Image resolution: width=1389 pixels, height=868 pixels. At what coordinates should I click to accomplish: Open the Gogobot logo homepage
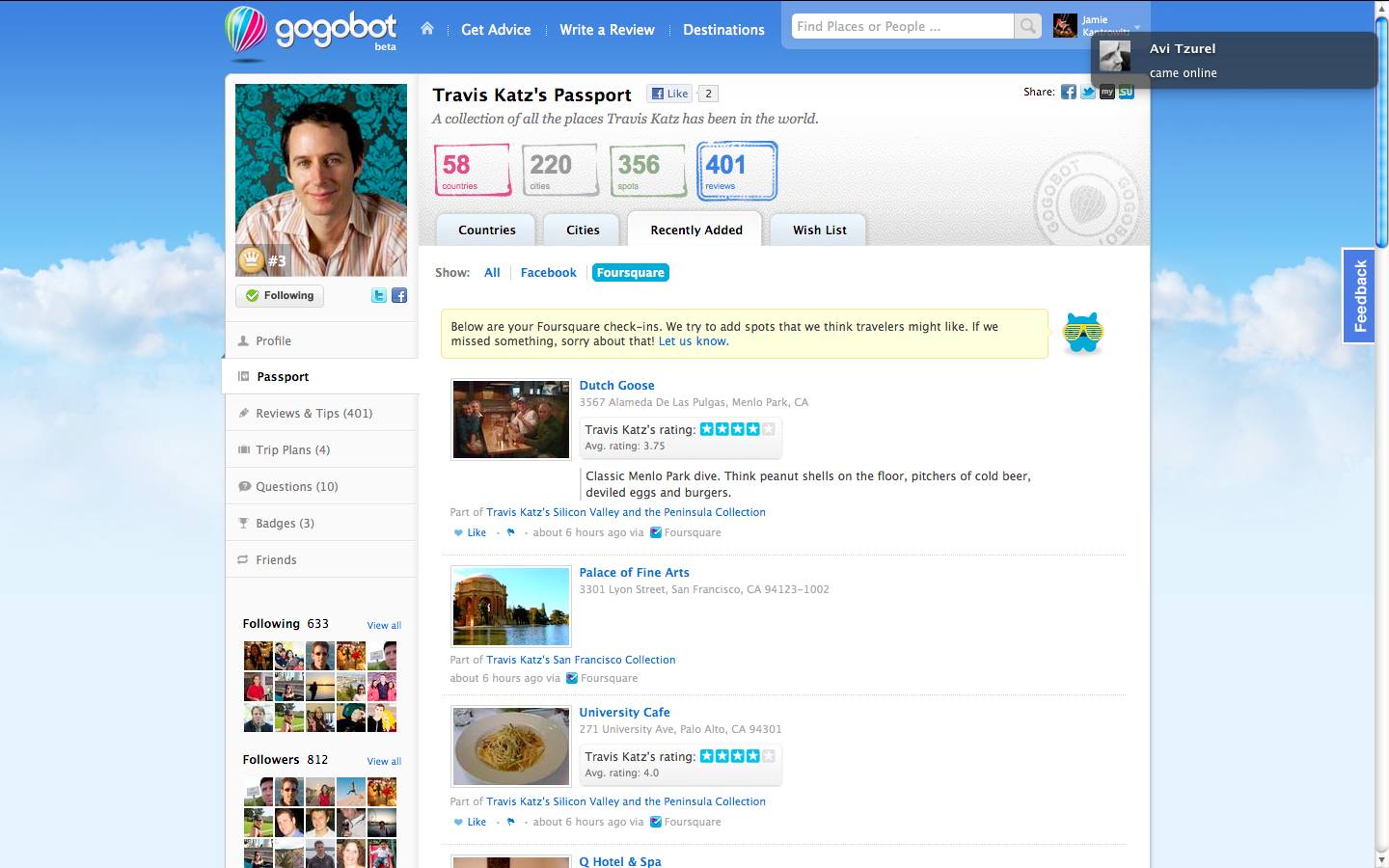(x=312, y=31)
